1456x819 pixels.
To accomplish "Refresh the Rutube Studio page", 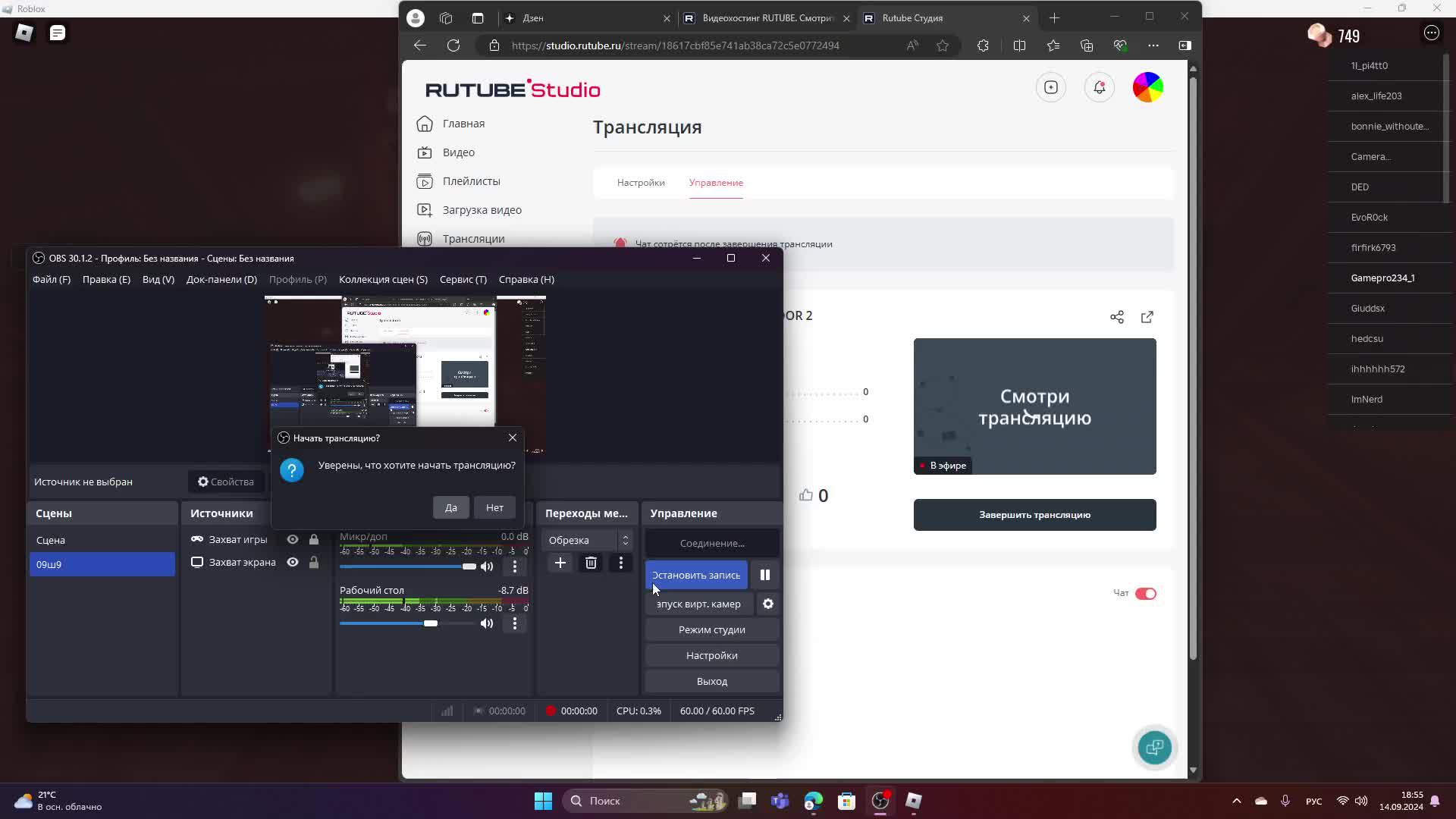I will click(x=453, y=45).
